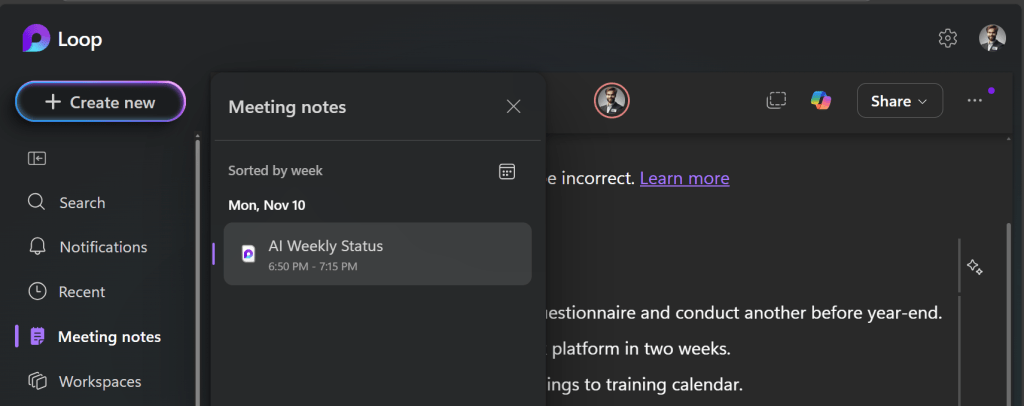Image resolution: width=1024 pixels, height=406 pixels.
Task: Select Meeting notes in the sidebar
Action: 108,337
